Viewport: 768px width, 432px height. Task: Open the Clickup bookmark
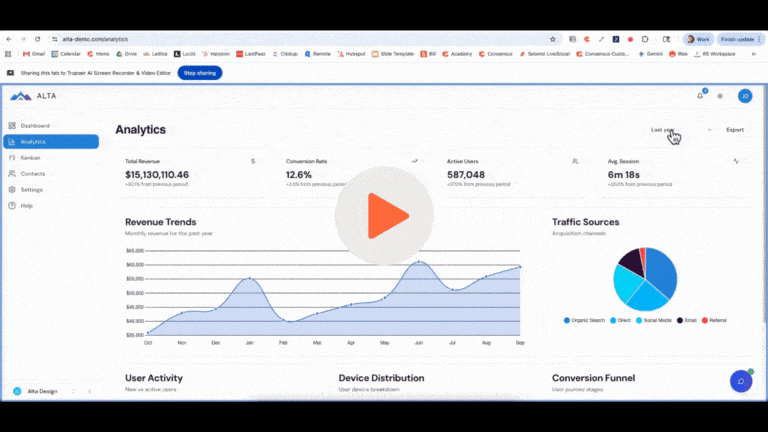click(284, 54)
